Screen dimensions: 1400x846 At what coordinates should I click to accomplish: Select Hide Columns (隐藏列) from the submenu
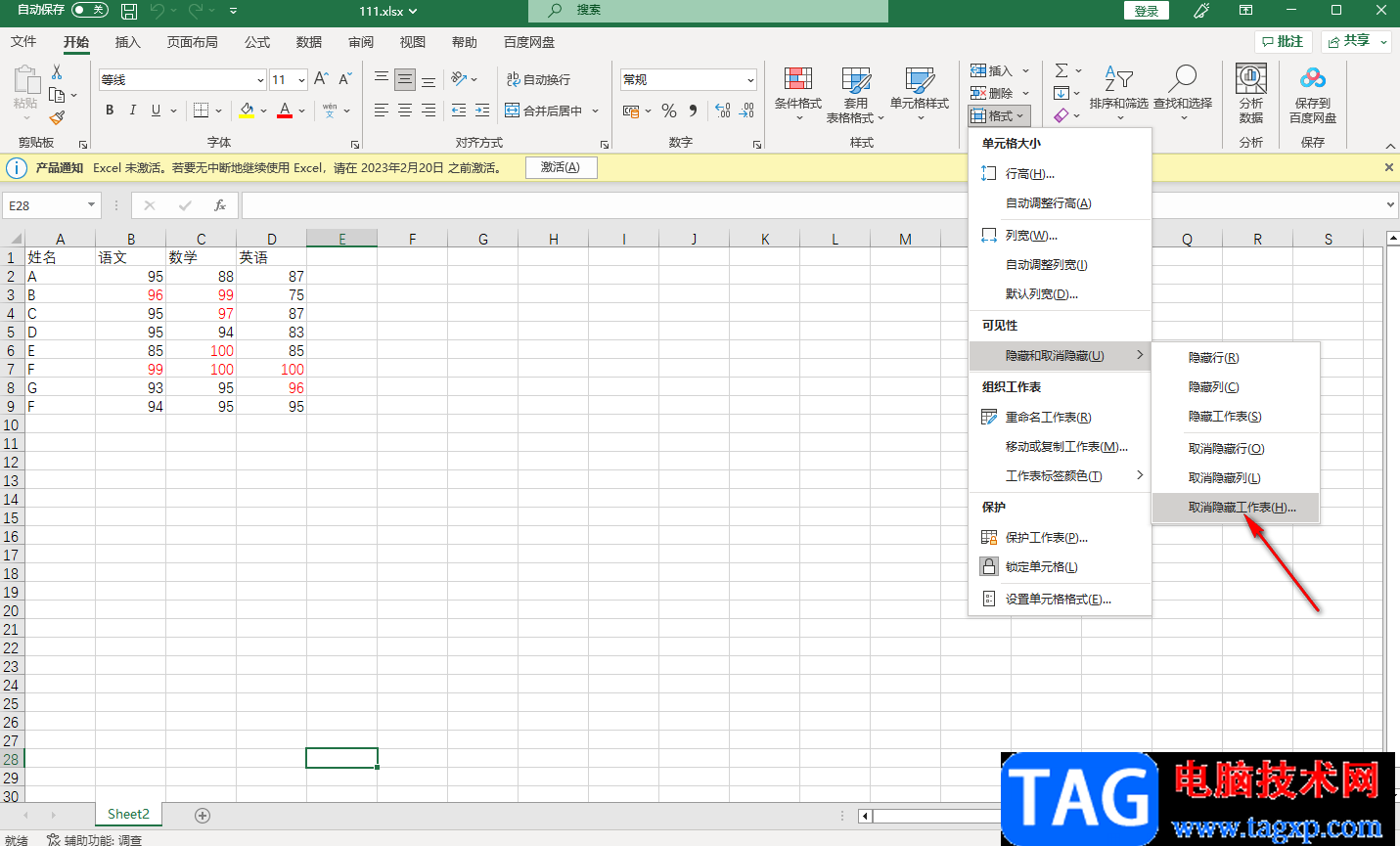[x=1236, y=387]
